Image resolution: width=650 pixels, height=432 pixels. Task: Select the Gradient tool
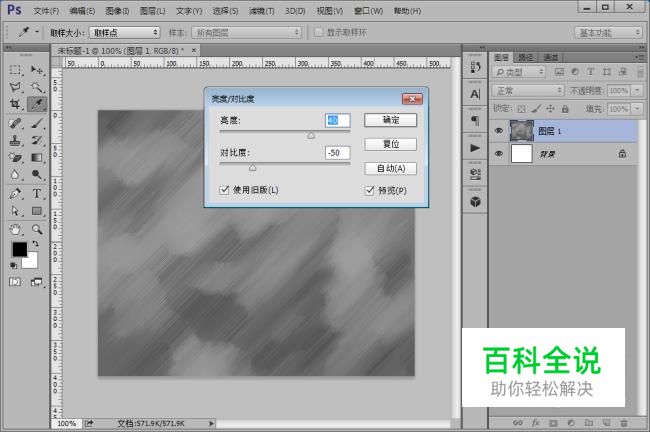[x=36, y=158]
